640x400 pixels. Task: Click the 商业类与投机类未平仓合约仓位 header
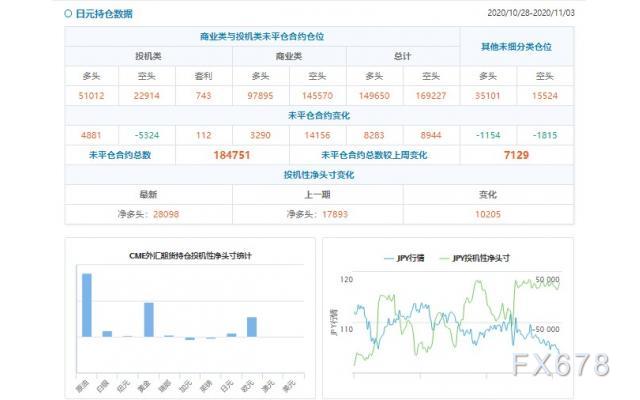[262, 36]
